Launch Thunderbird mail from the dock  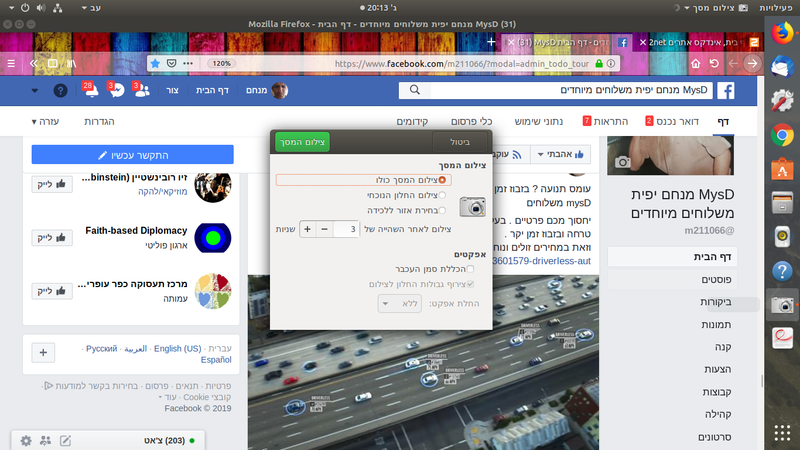[782, 67]
